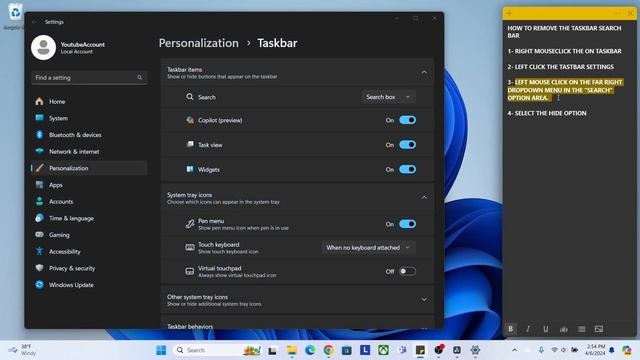This screenshot has width=640, height=360.
Task: Click the sticky note title "HOW TO REMOVE THE TASKBAR SEARCH BAR"
Action: click(x=564, y=32)
